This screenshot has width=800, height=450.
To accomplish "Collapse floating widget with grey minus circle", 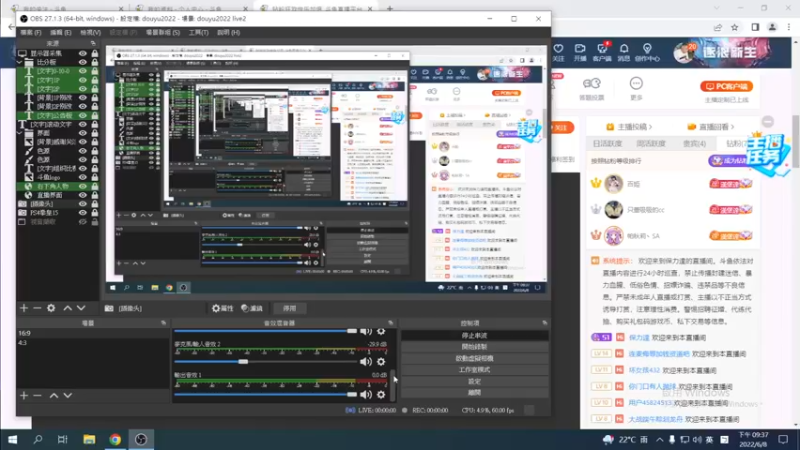I will point(767,121).
